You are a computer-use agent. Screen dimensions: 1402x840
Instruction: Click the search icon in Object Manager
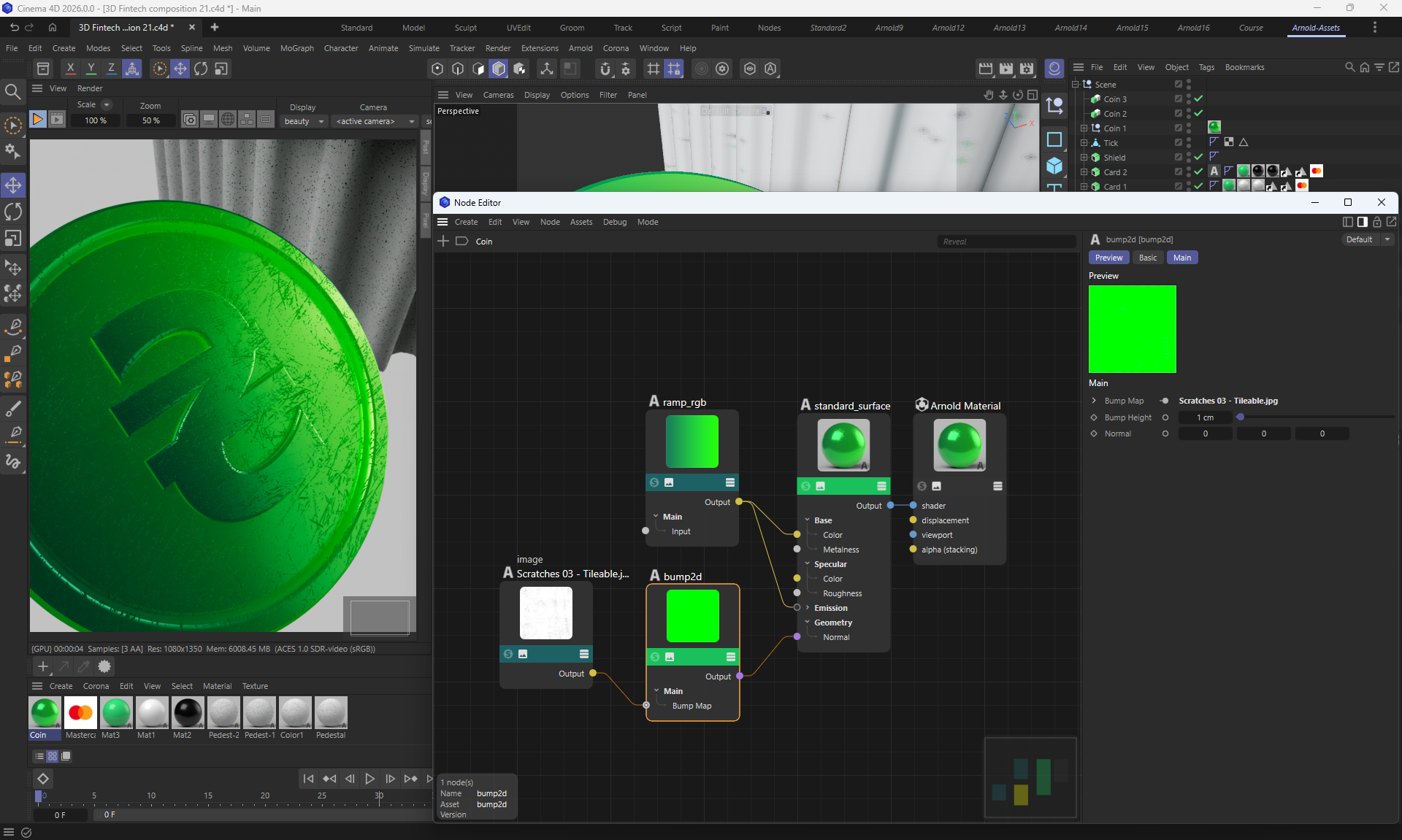click(x=1349, y=67)
